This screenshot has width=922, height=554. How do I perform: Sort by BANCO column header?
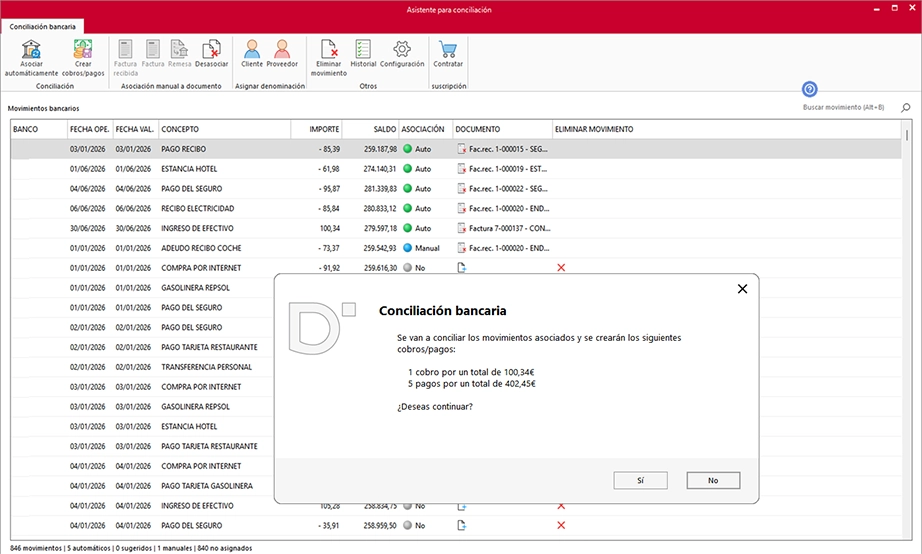point(39,129)
